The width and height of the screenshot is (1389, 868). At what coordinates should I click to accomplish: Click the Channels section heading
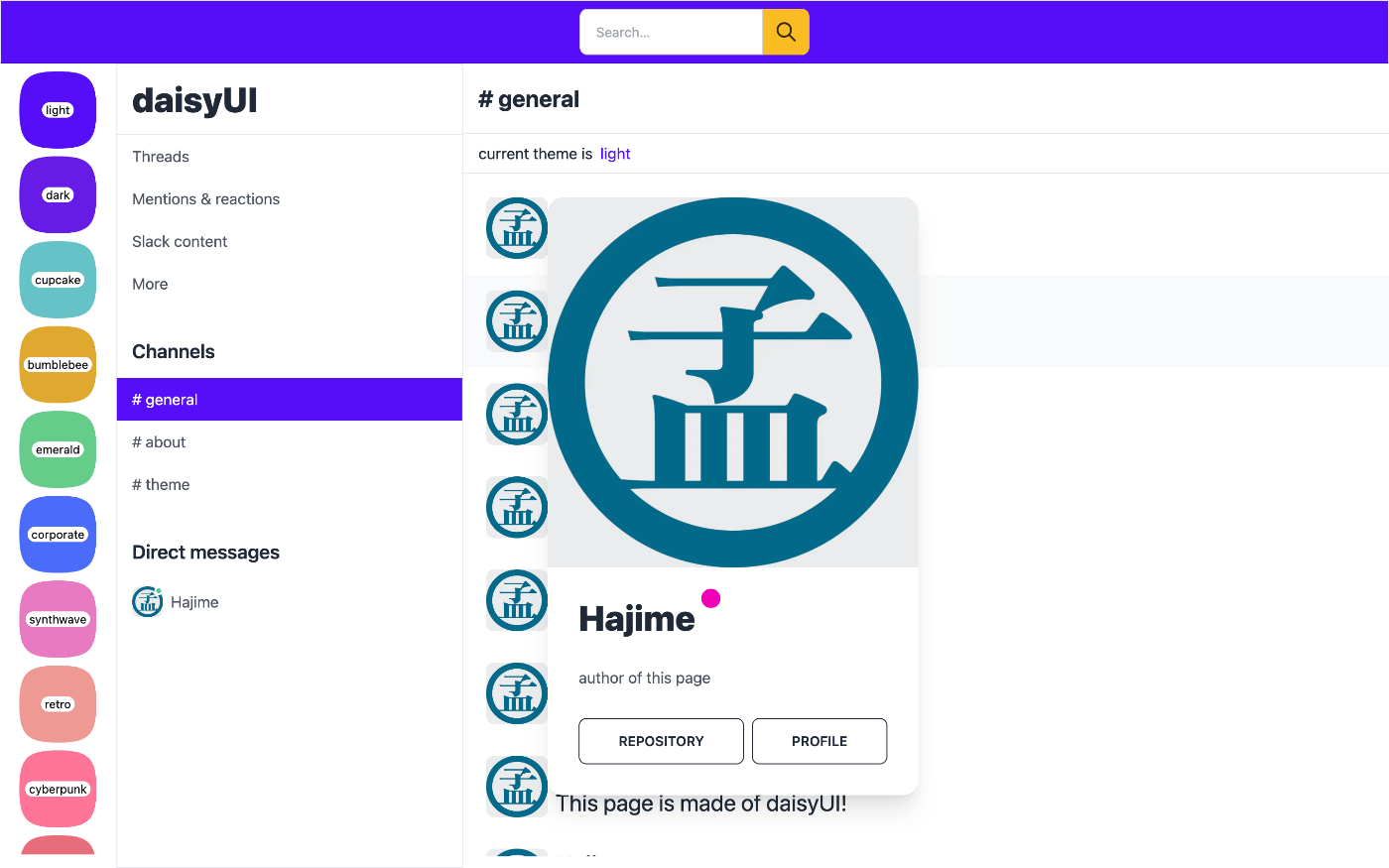[174, 352]
